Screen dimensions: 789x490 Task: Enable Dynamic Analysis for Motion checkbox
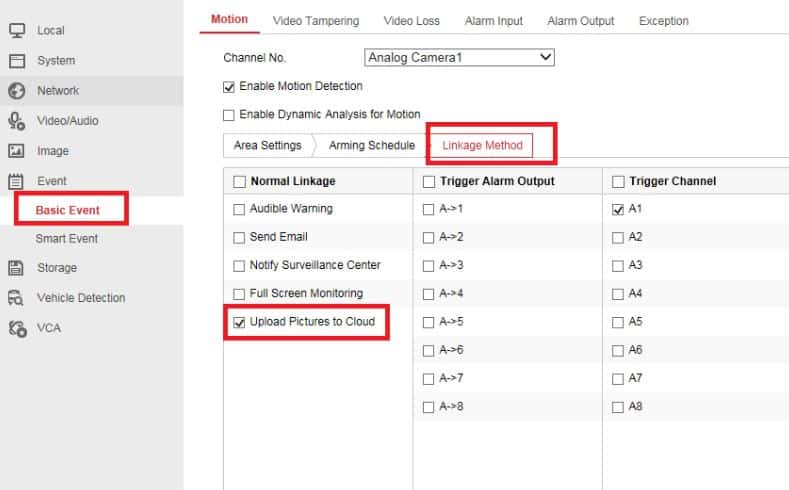[x=229, y=115]
